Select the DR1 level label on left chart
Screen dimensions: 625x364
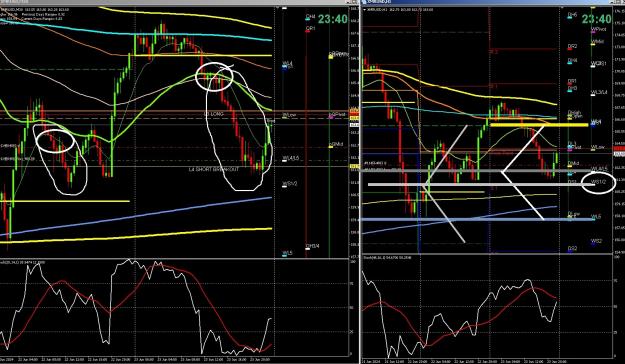click(x=311, y=29)
